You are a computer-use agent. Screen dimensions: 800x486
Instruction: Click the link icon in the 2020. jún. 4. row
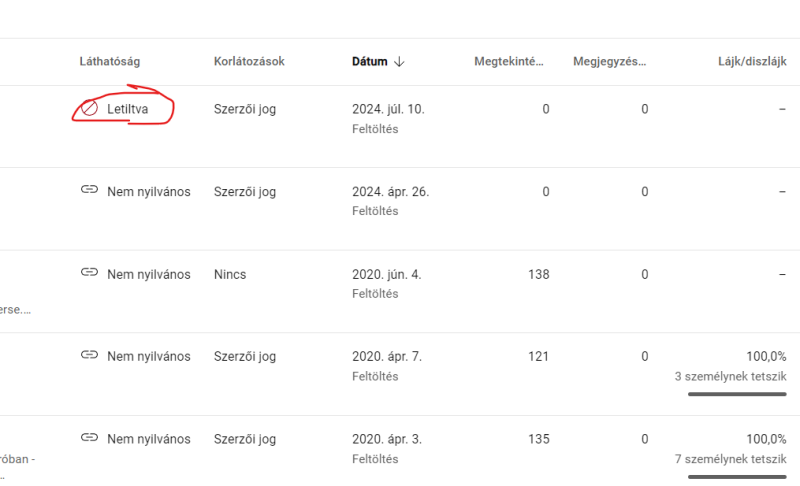pyautogui.click(x=89, y=273)
